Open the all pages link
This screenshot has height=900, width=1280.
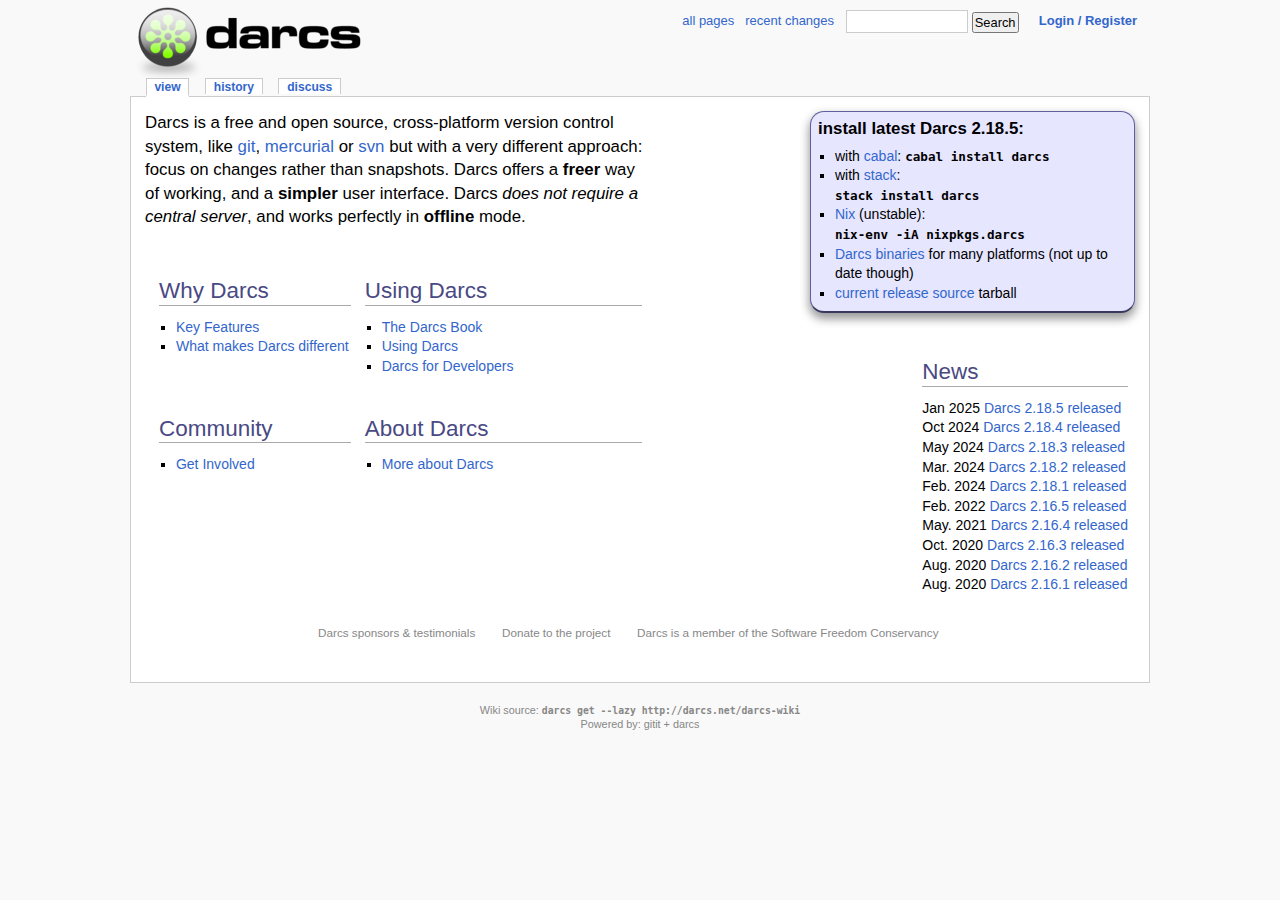point(708,21)
